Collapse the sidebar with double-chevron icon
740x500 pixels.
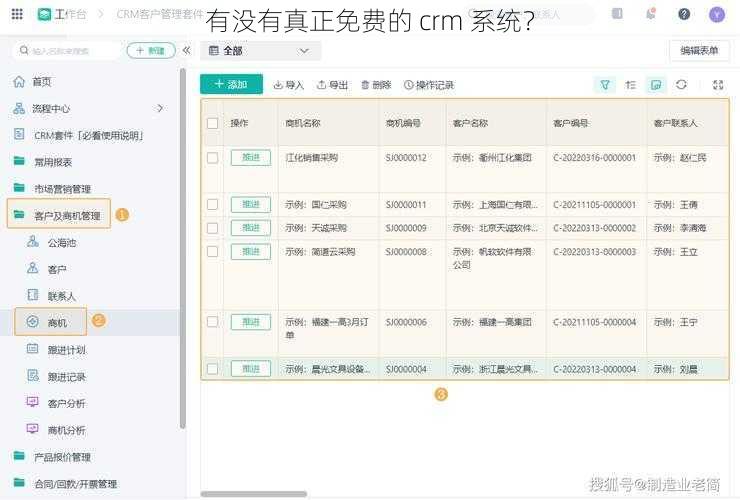pos(186,50)
